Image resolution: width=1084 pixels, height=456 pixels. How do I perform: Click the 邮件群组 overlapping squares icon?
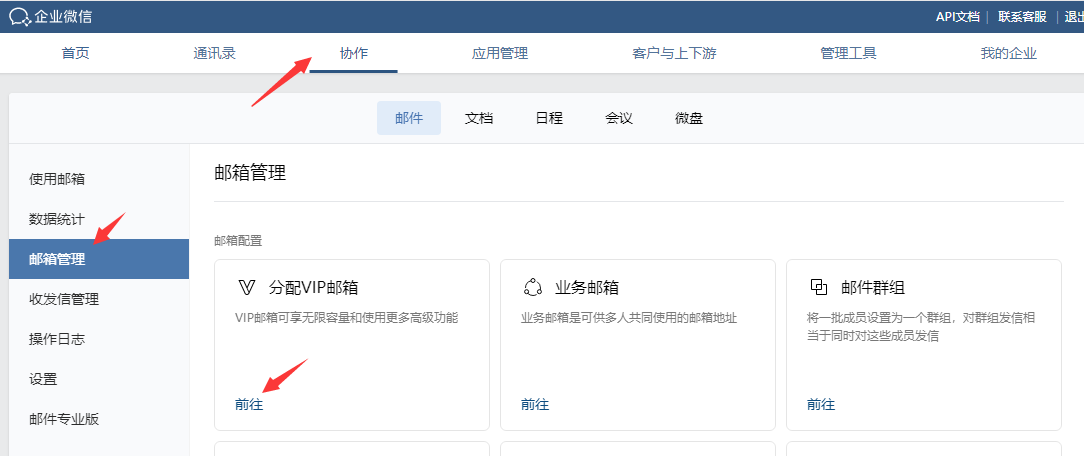coord(818,288)
